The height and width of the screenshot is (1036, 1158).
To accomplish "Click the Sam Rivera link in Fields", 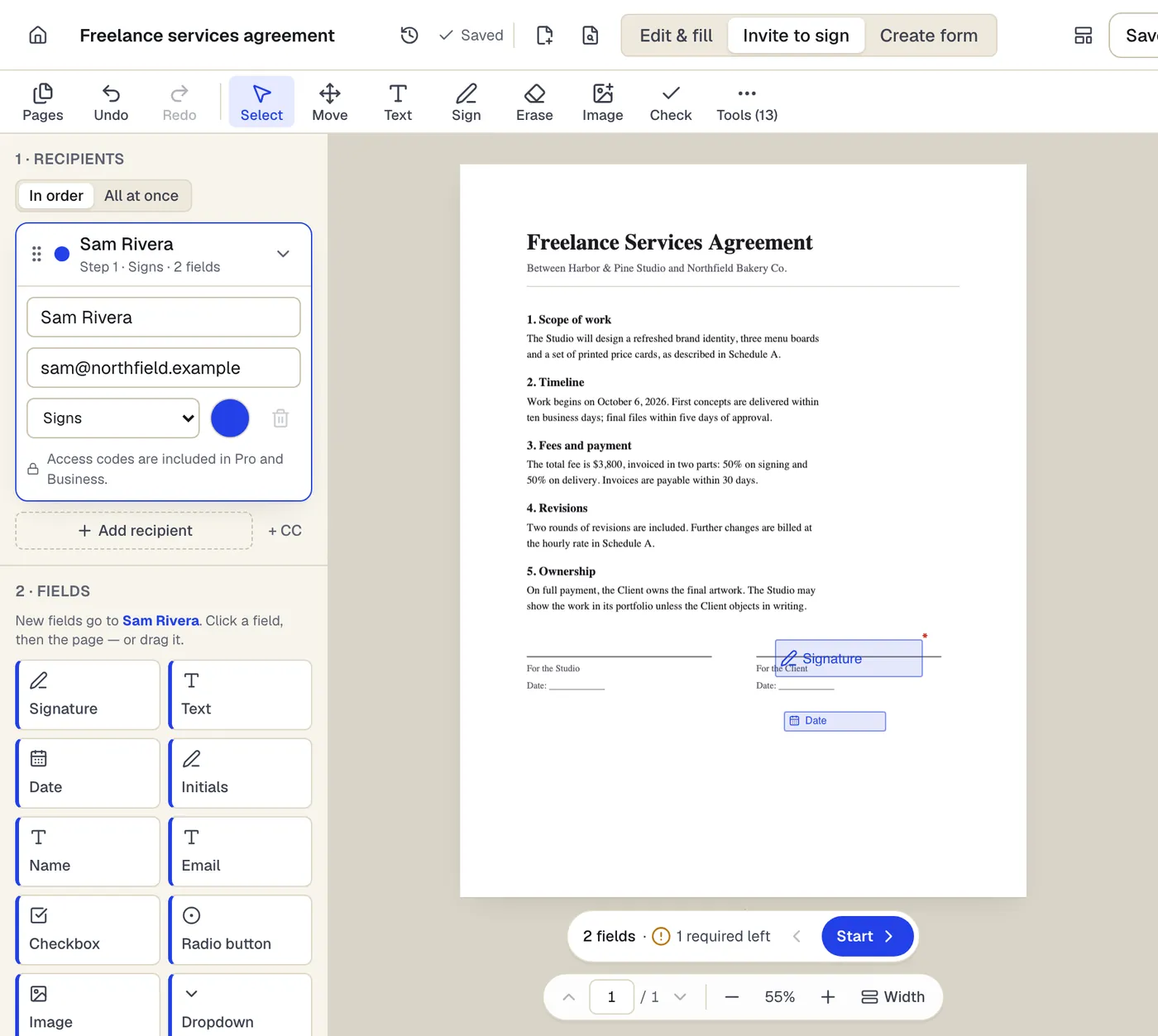I will tap(160, 621).
